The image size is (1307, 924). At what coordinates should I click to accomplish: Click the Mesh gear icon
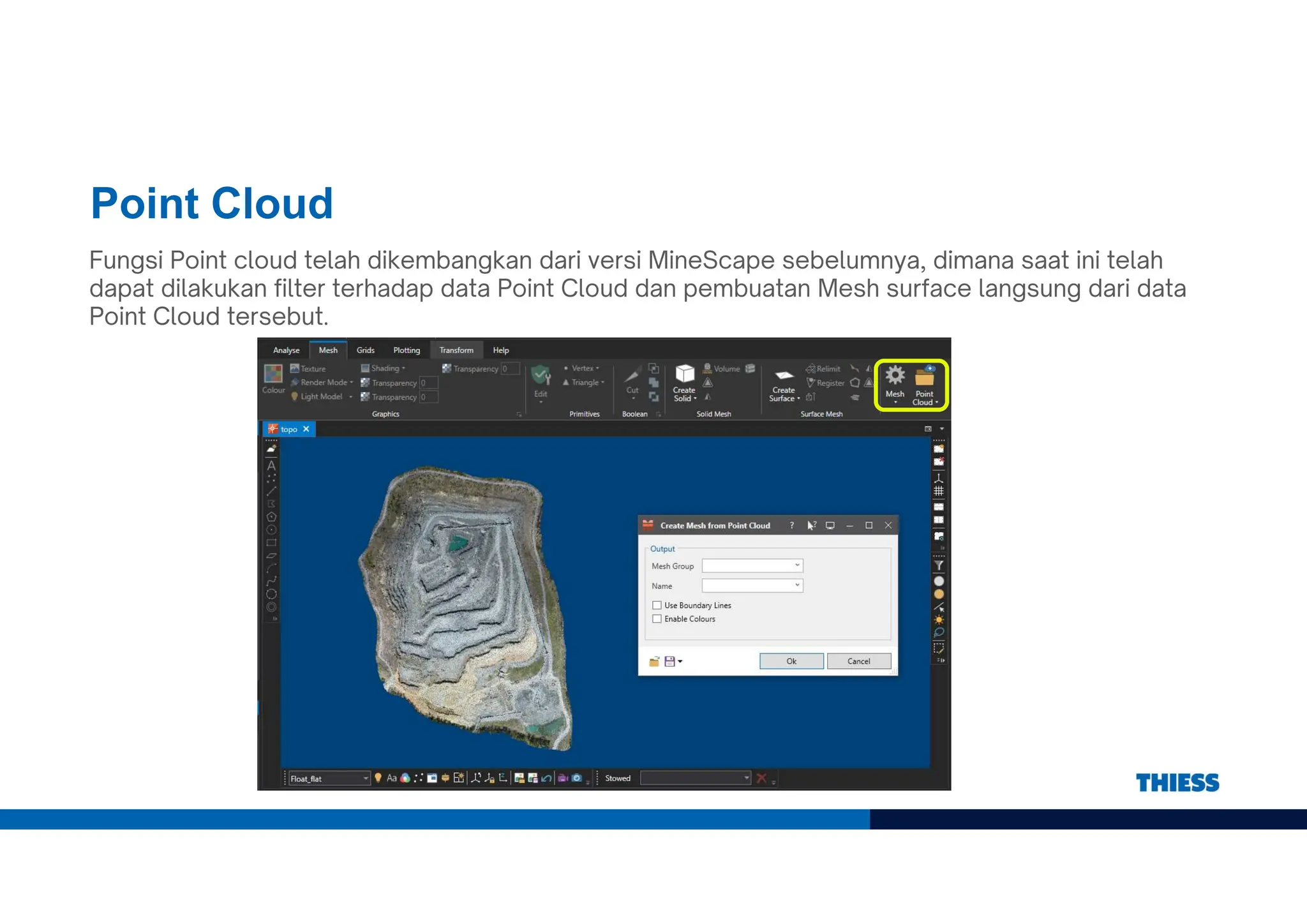tap(895, 376)
